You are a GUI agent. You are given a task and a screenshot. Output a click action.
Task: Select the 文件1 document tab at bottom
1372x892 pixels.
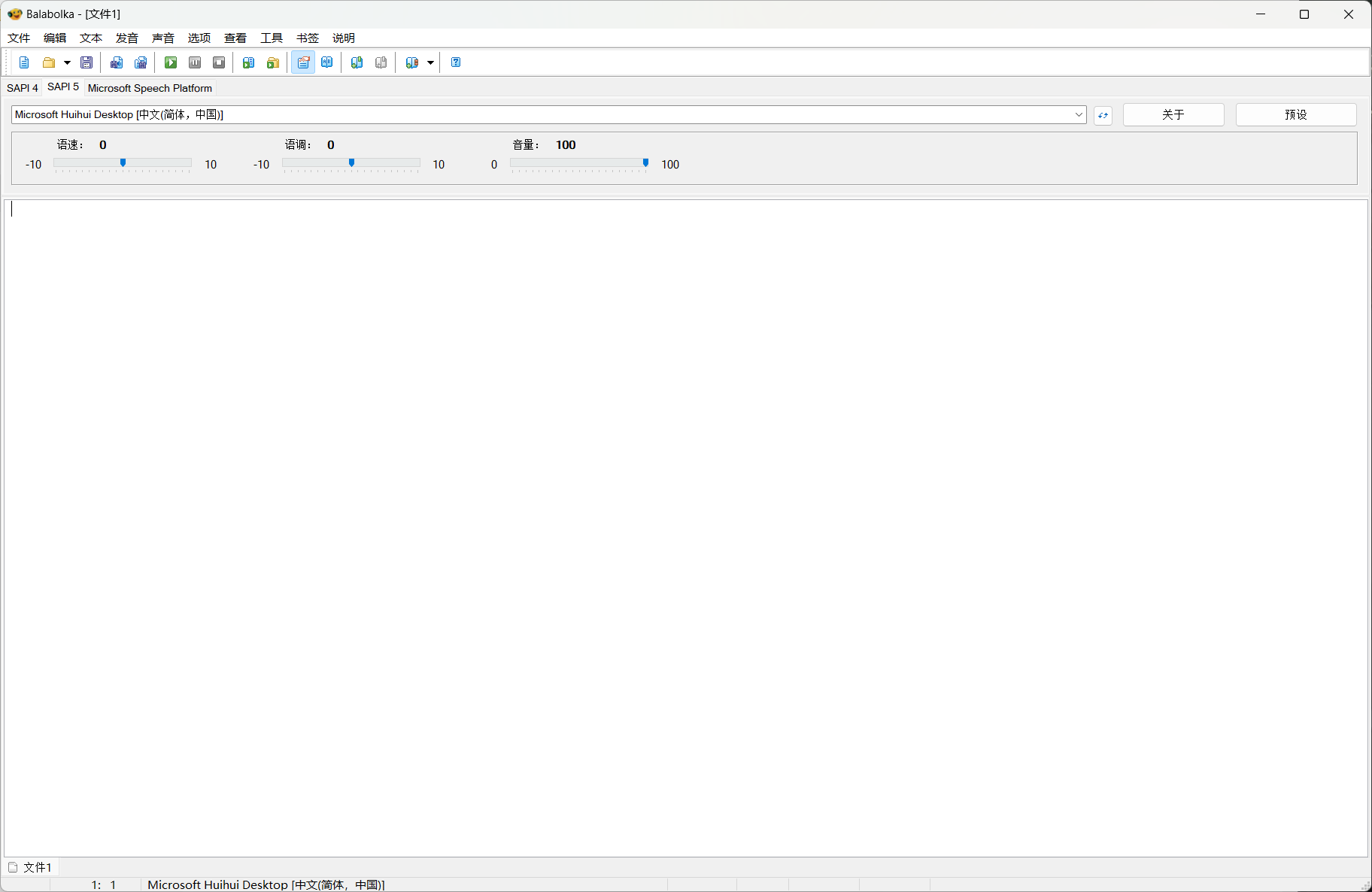click(x=31, y=867)
